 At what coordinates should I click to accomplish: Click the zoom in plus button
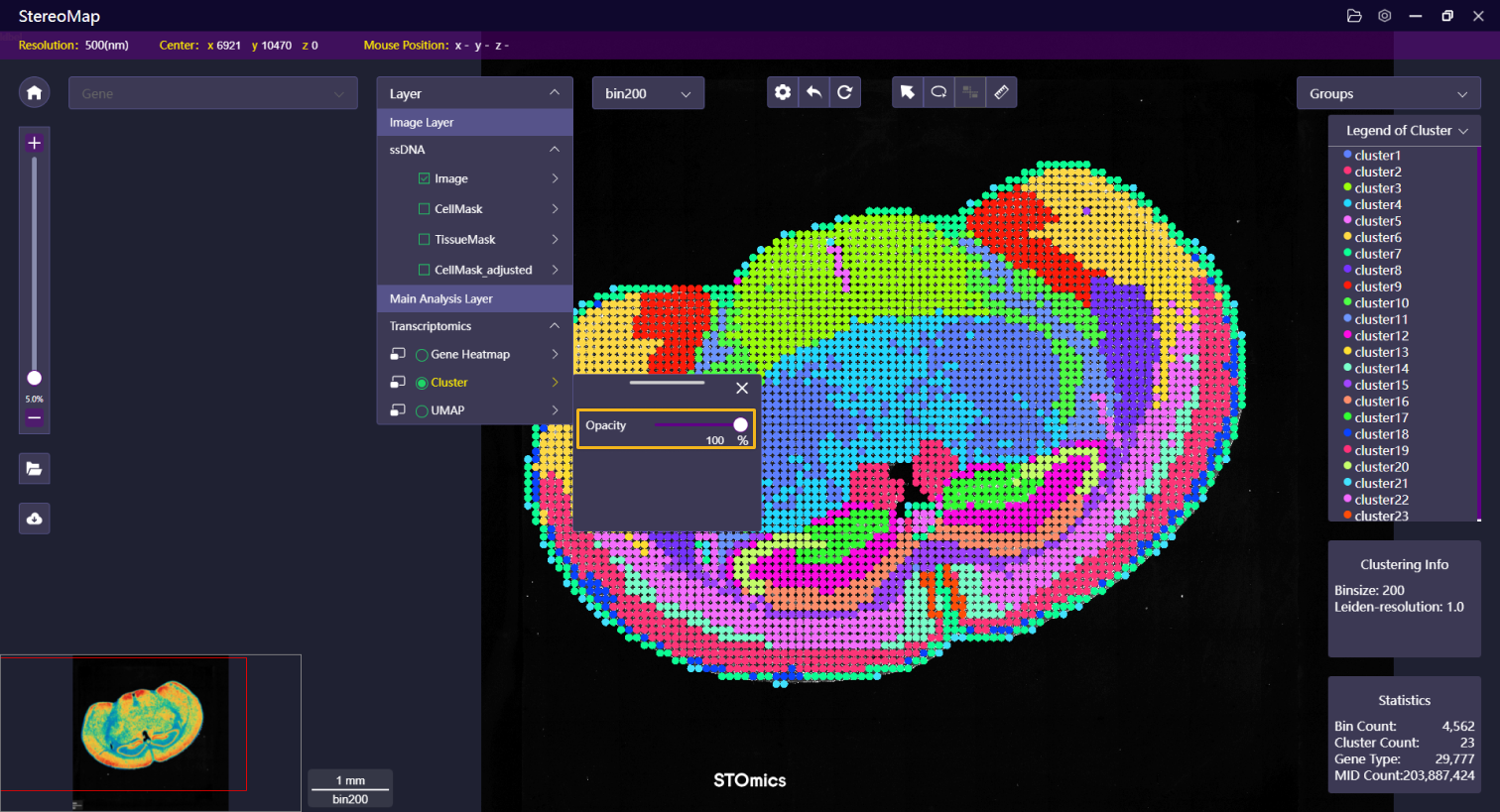[x=34, y=143]
